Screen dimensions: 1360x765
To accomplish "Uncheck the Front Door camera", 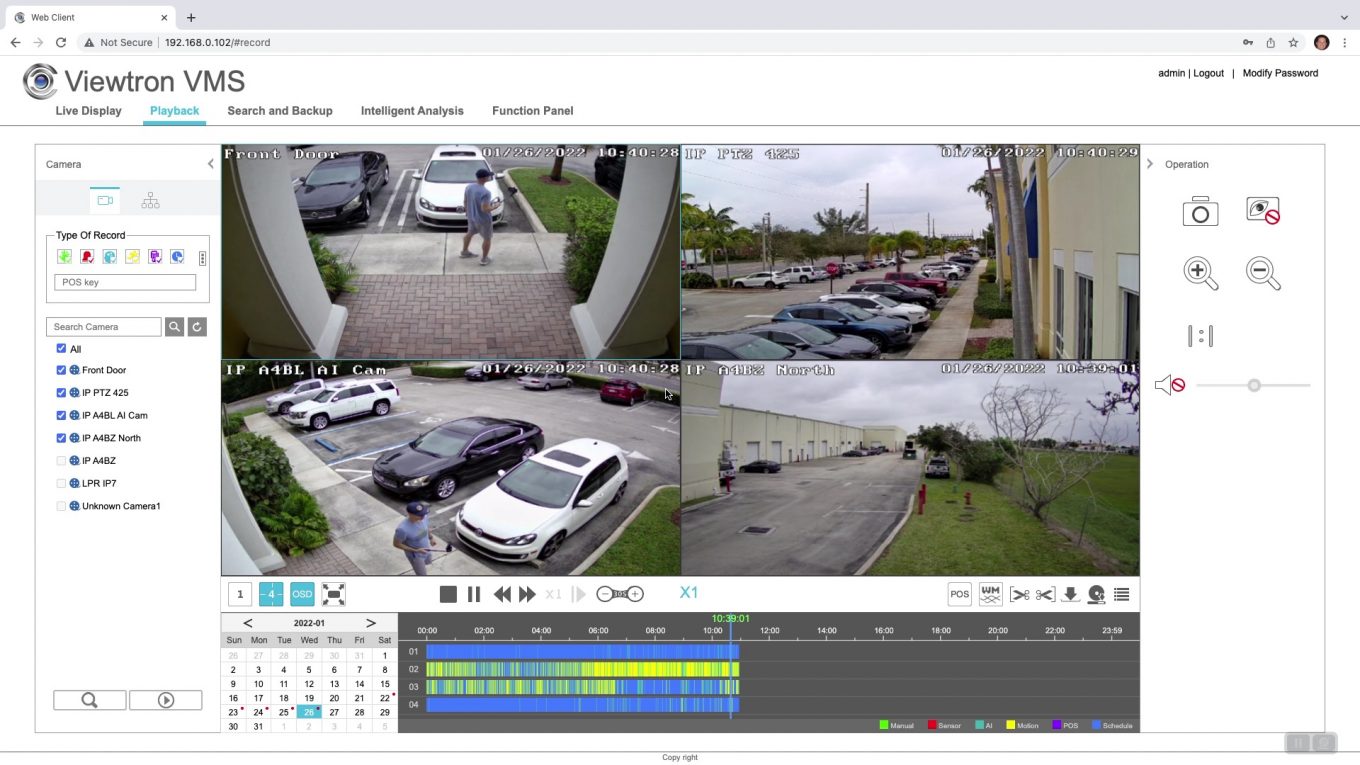I will [61, 370].
